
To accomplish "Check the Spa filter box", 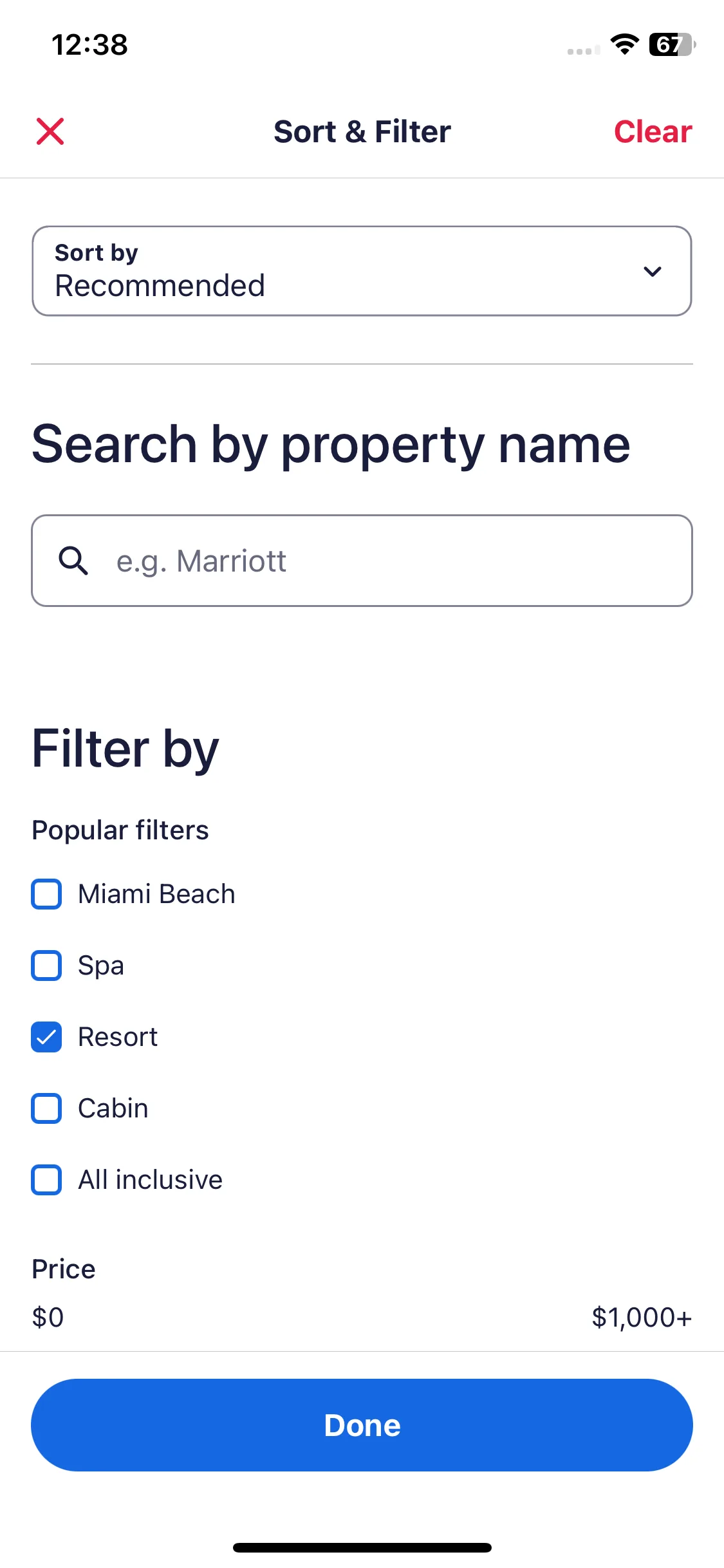I will (46, 966).
